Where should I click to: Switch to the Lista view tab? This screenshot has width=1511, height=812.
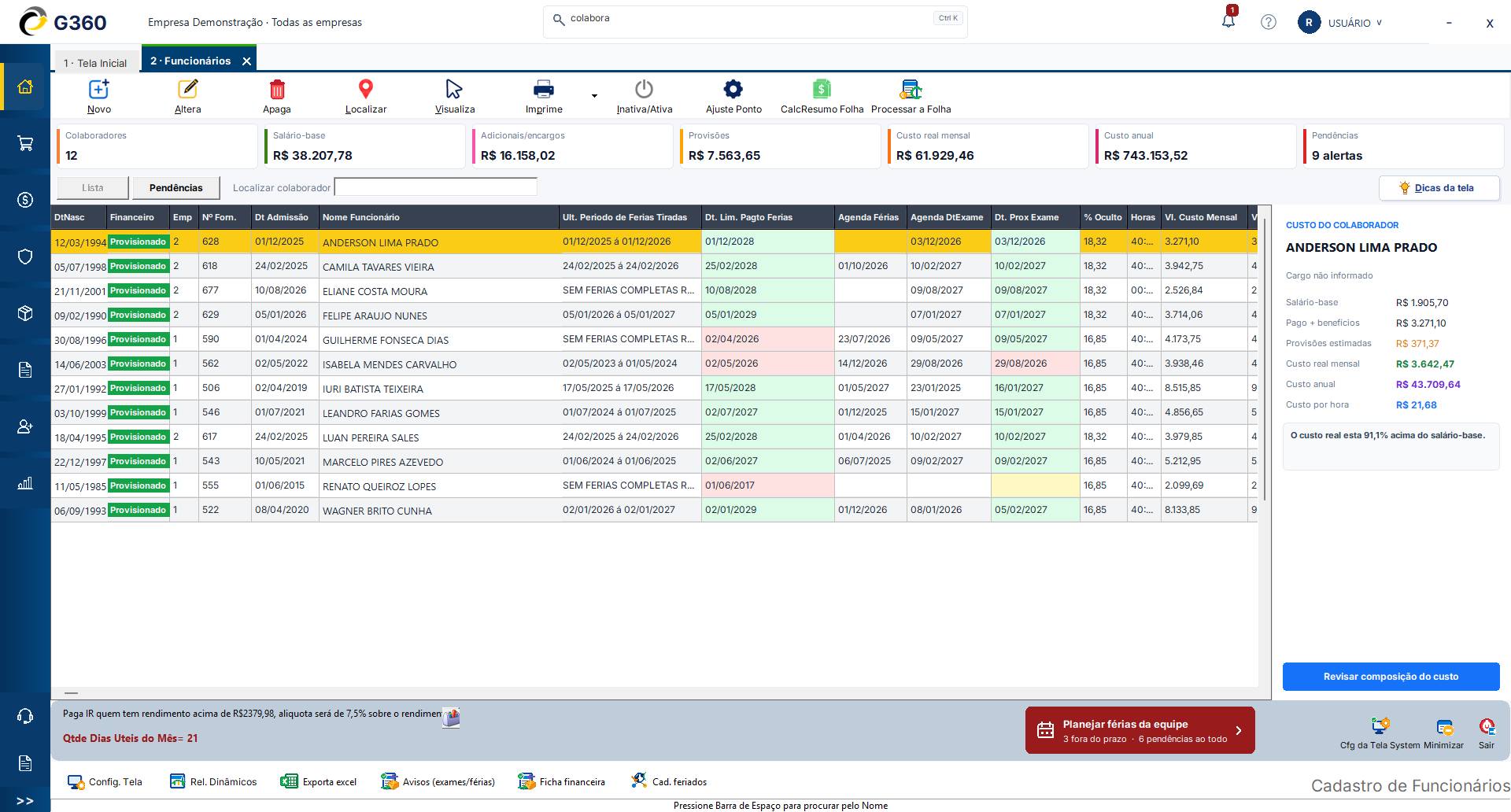pos(93,188)
